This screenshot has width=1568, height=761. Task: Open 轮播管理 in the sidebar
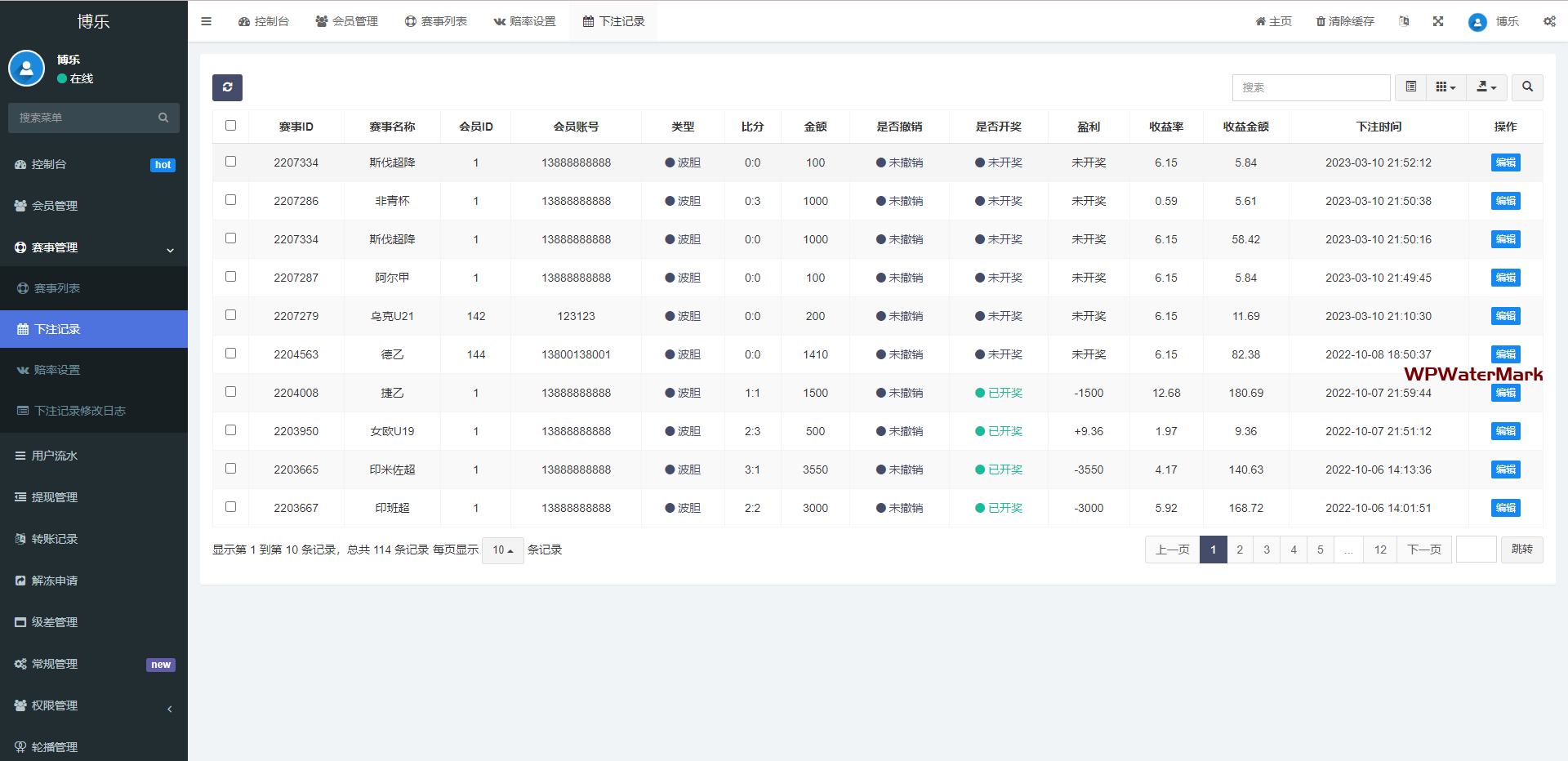coord(94,747)
